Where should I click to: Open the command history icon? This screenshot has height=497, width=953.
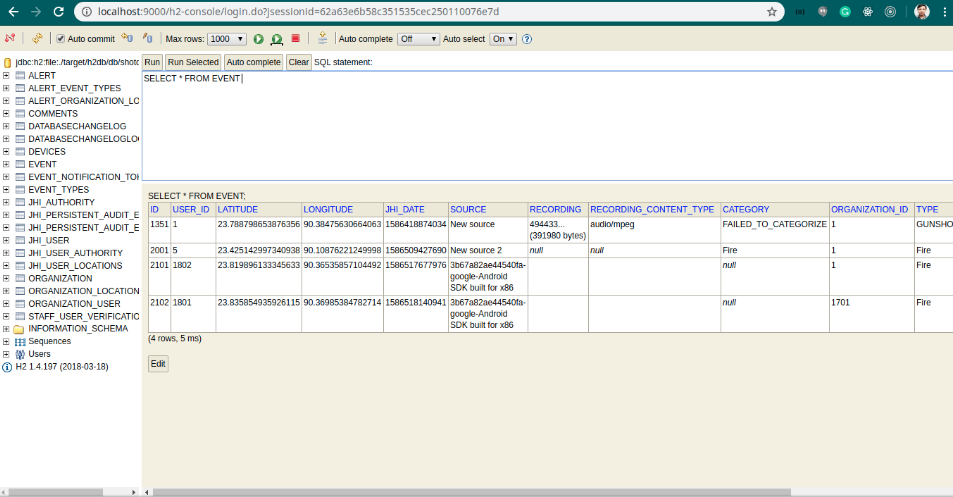coord(322,39)
